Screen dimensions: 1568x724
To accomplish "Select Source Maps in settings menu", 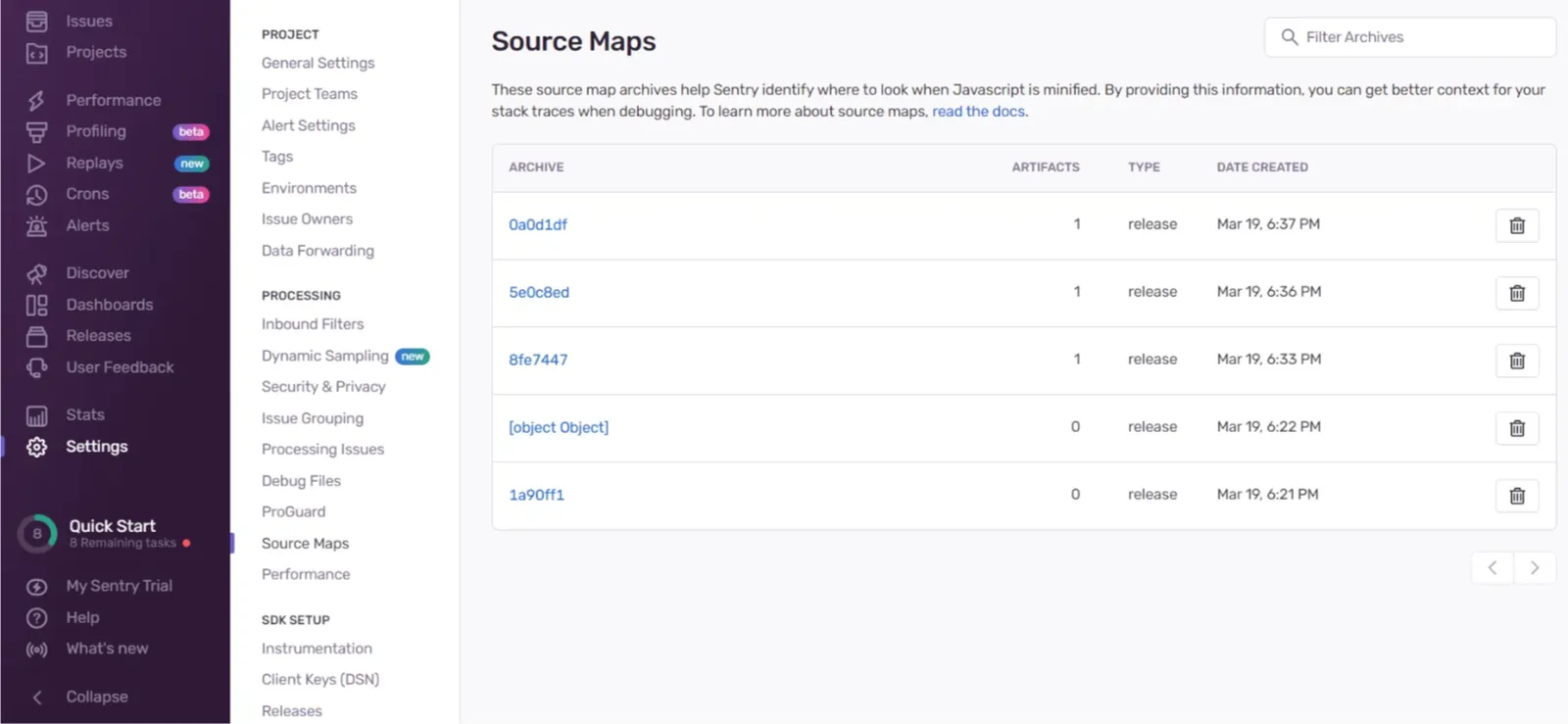I will (305, 544).
